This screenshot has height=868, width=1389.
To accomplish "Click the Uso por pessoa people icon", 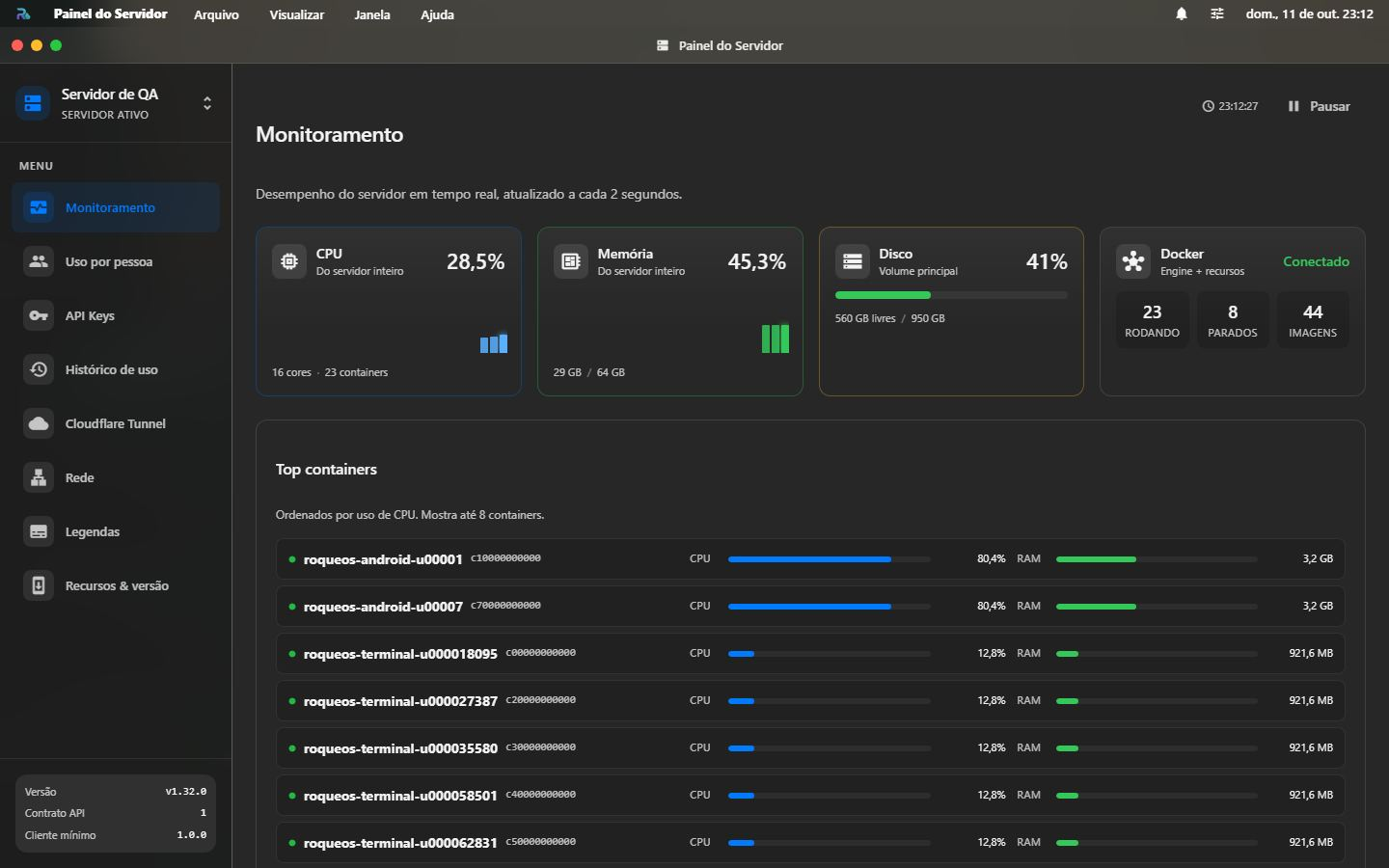I will (x=39, y=261).
